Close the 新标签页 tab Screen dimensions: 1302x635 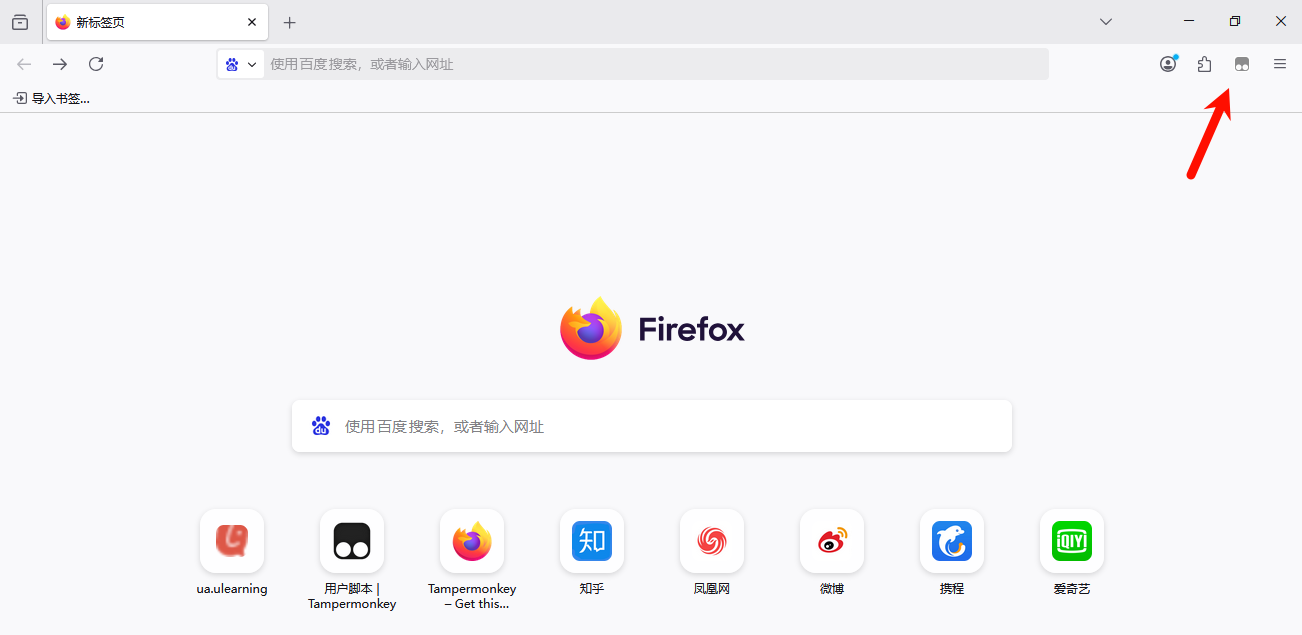[252, 22]
